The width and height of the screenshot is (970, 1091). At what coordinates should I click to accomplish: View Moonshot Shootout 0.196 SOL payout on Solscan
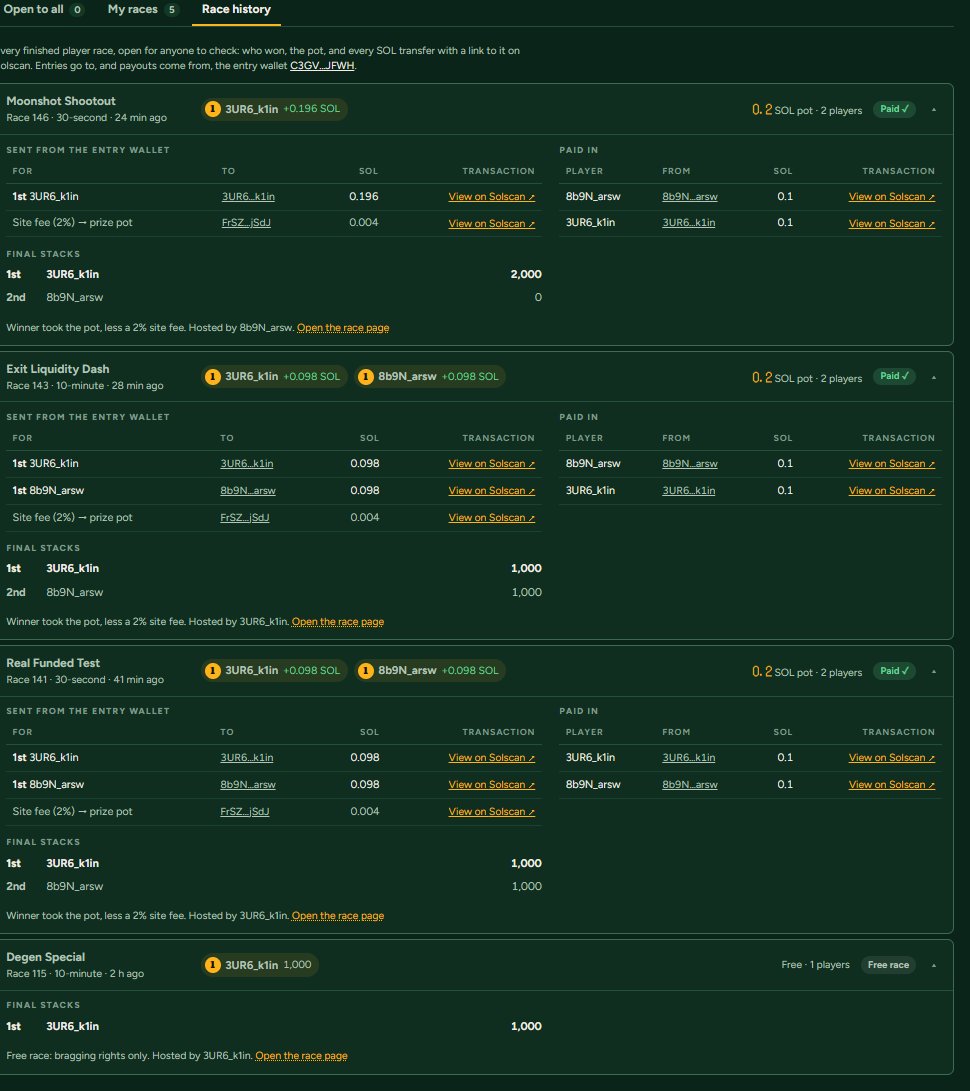pyautogui.click(x=492, y=197)
